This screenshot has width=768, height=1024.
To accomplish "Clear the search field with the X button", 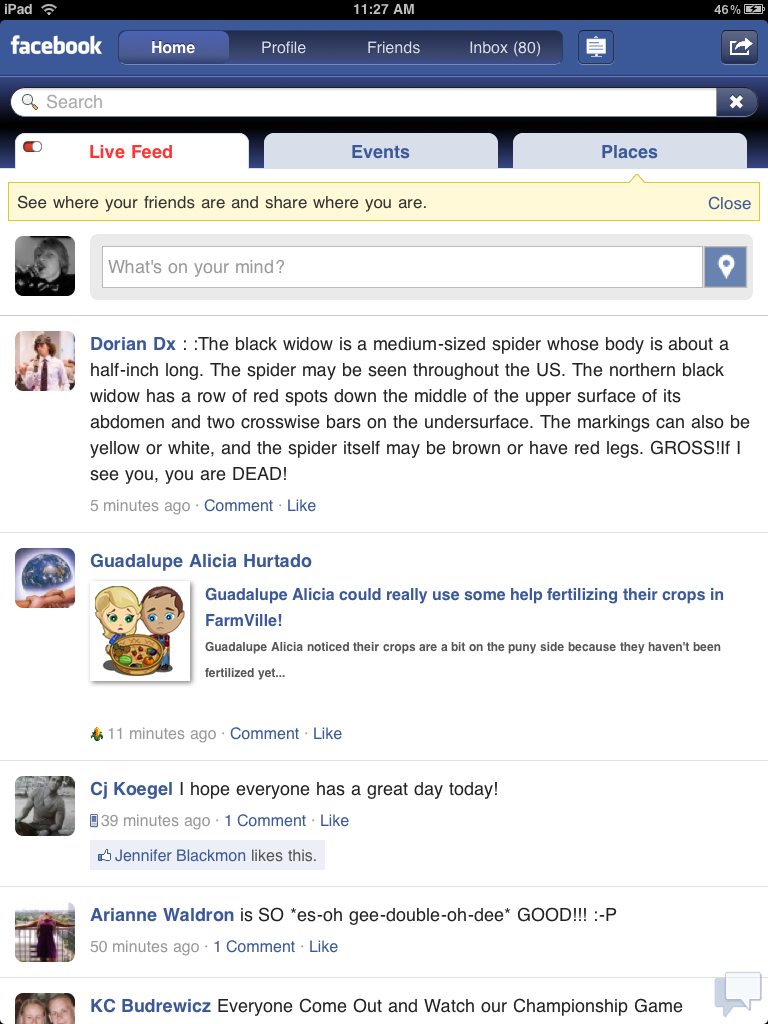I will 736,102.
